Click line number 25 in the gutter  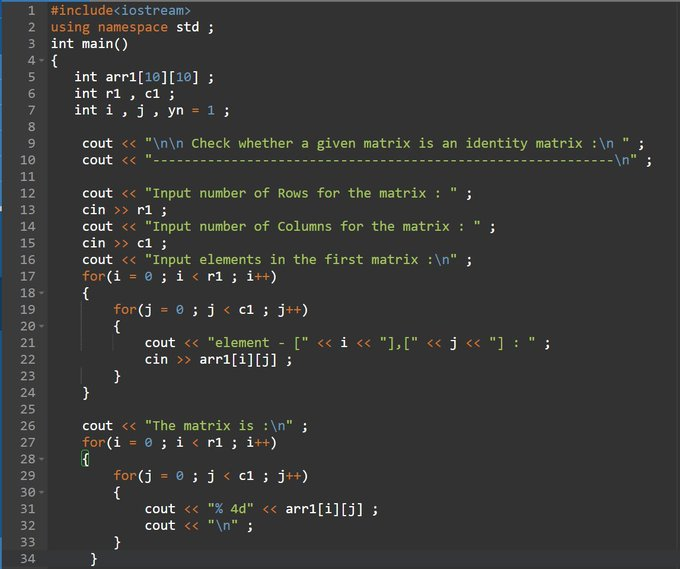coord(28,409)
